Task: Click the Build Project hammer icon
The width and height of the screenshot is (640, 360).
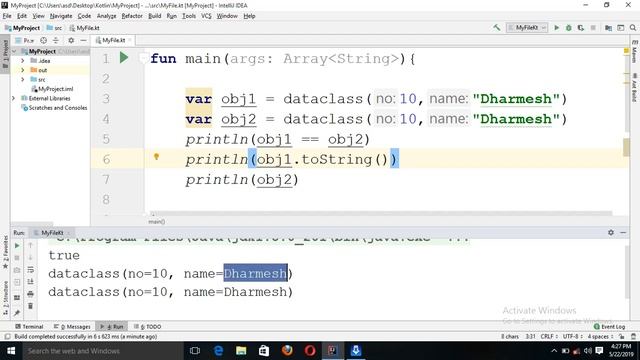Action: point(497,28)
